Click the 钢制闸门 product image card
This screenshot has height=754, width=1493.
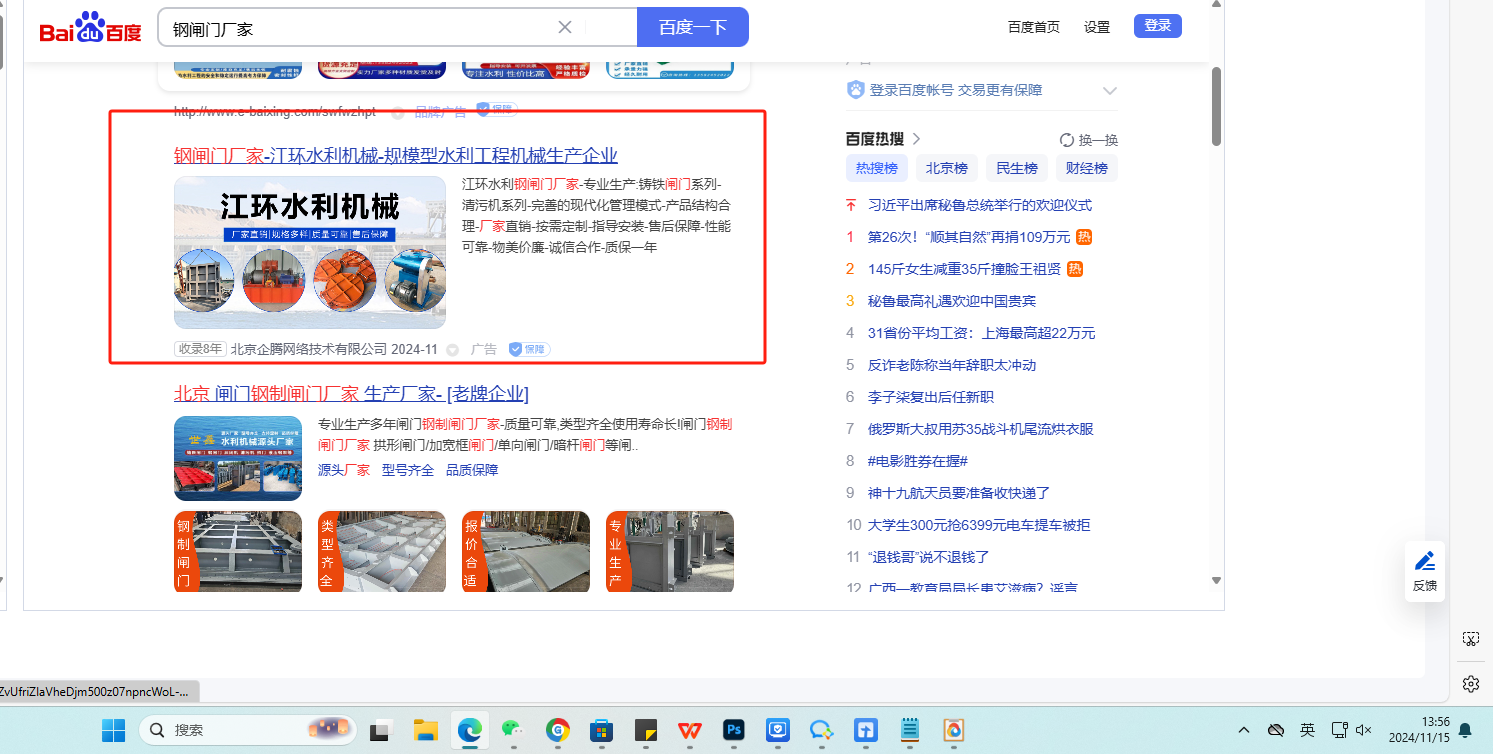(x=238, y=552)
